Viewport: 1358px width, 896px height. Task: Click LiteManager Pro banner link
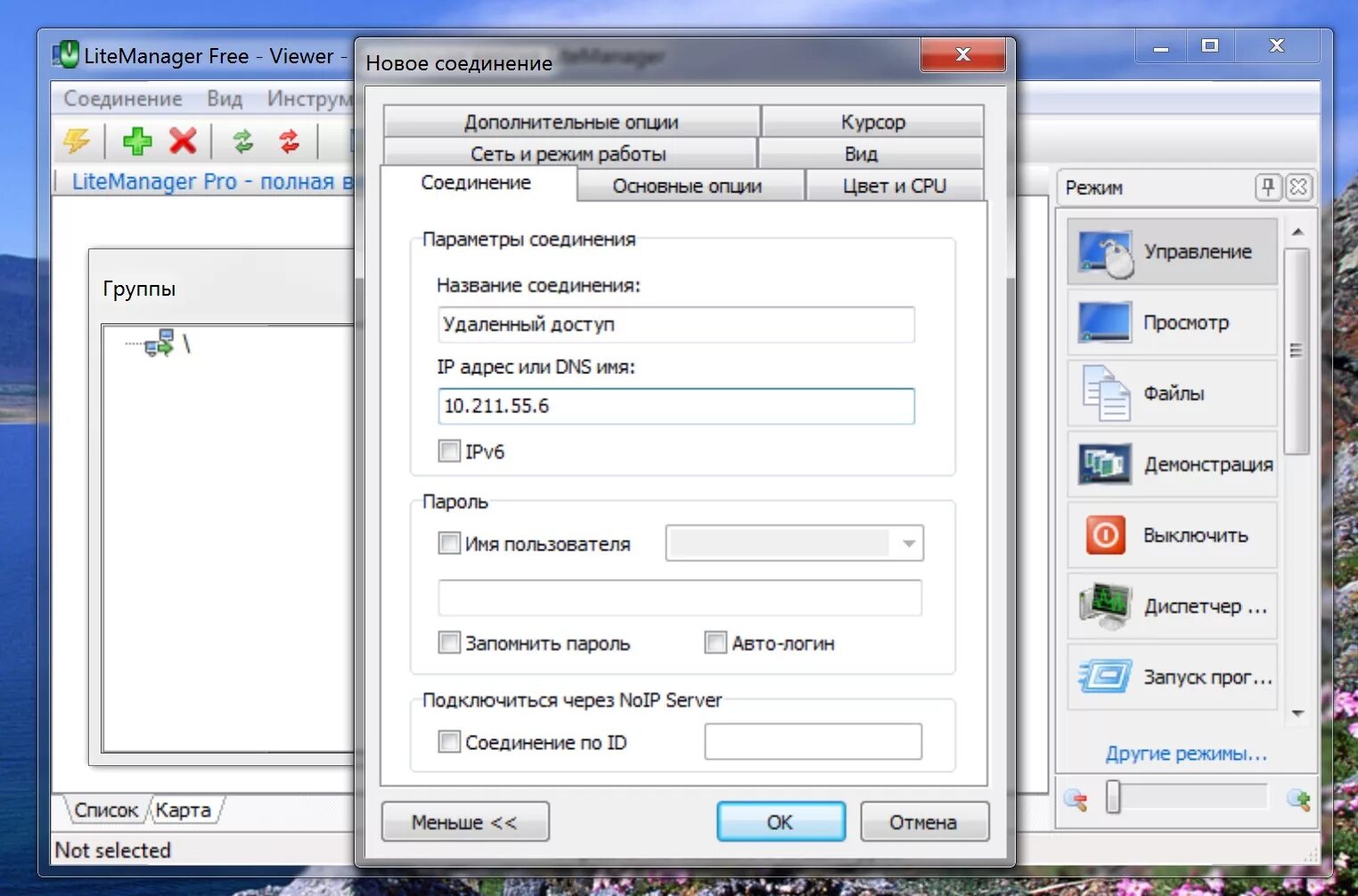(x=212, y=182)
